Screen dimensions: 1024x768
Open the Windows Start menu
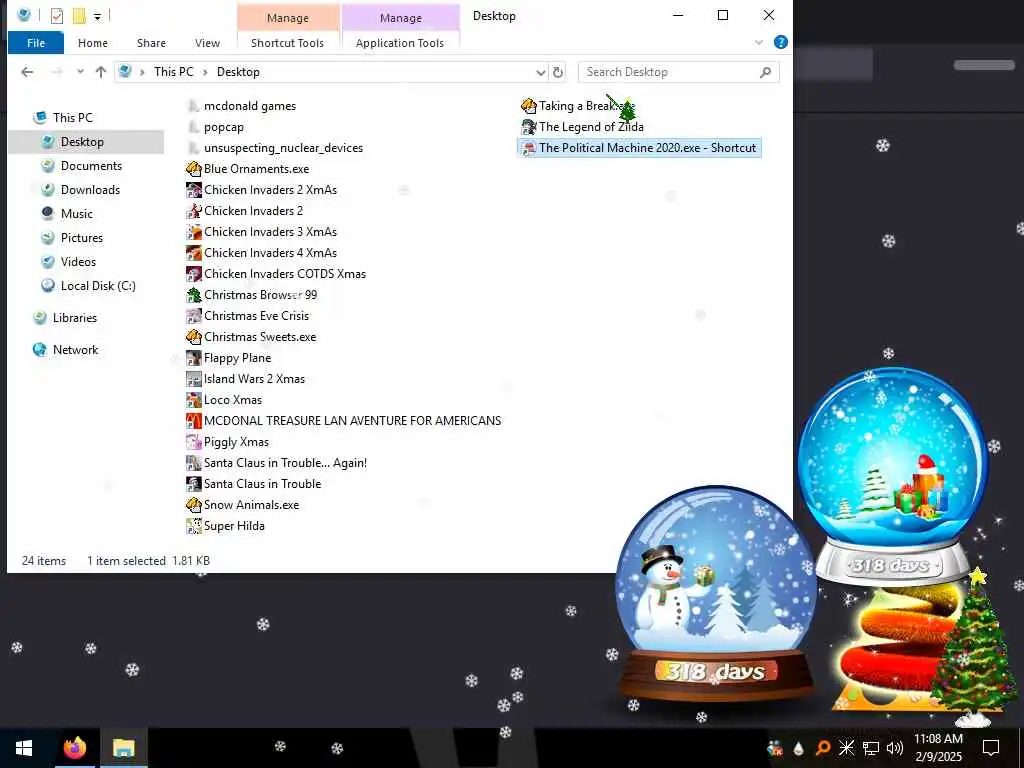click(x=24, y=748)
